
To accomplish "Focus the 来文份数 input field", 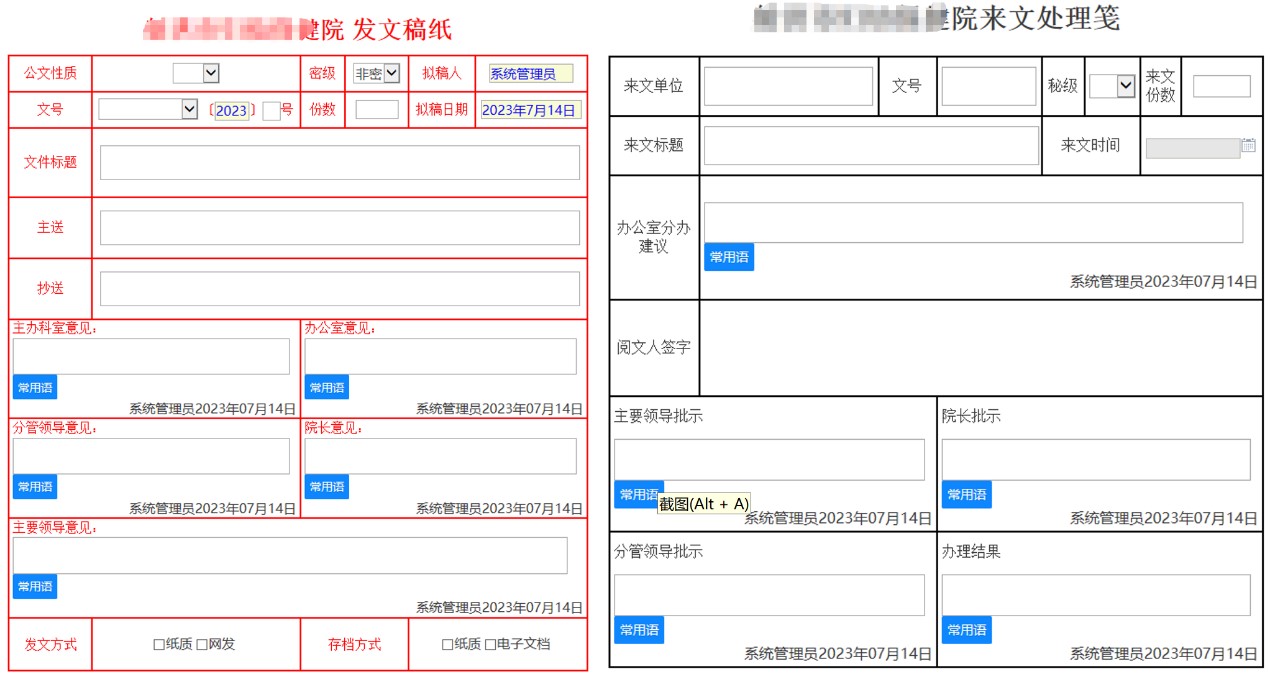I will coord(1222,86).
